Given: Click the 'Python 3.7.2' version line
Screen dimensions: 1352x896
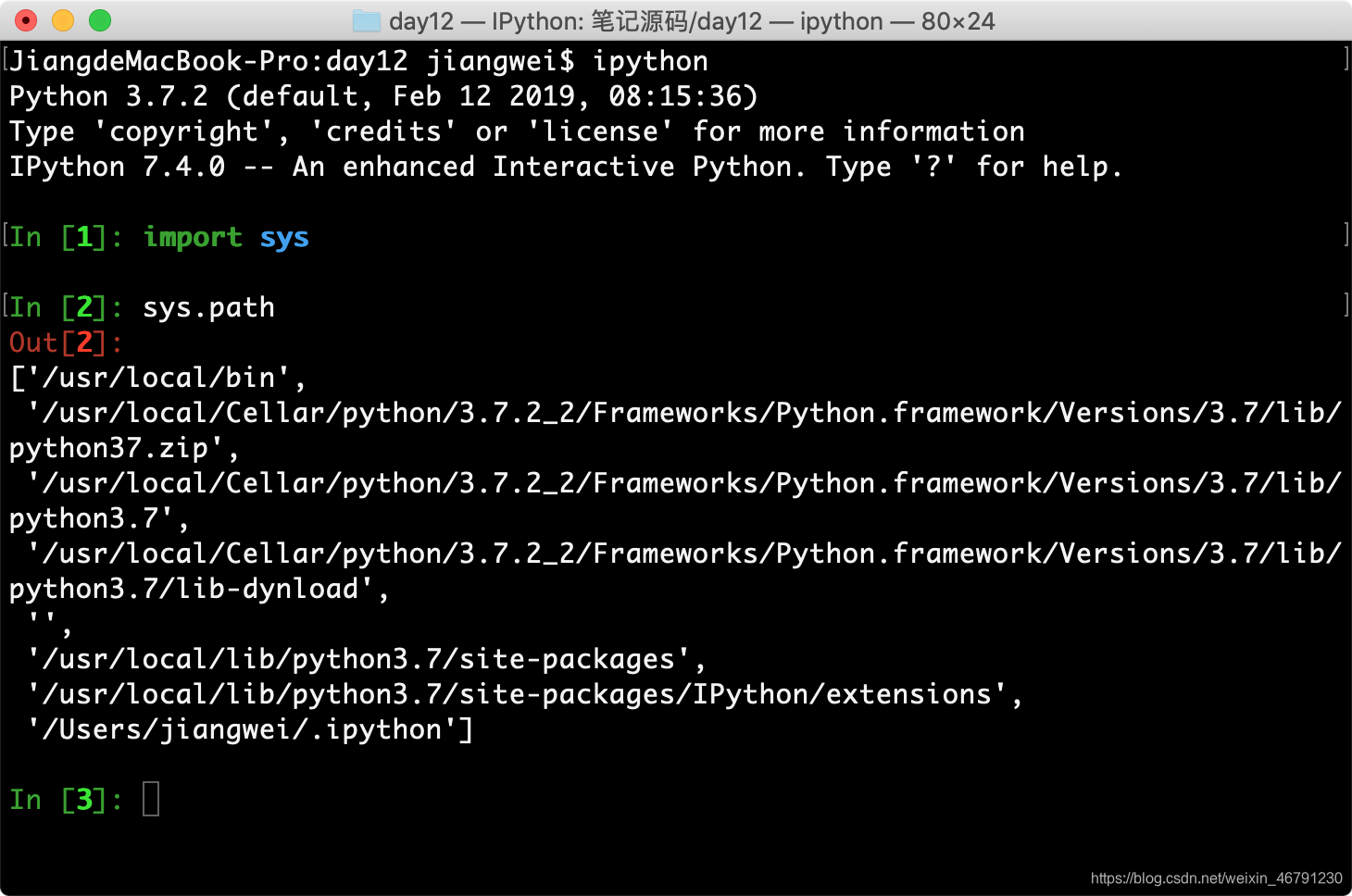Looking at the screenshot, I should [383, 96].
